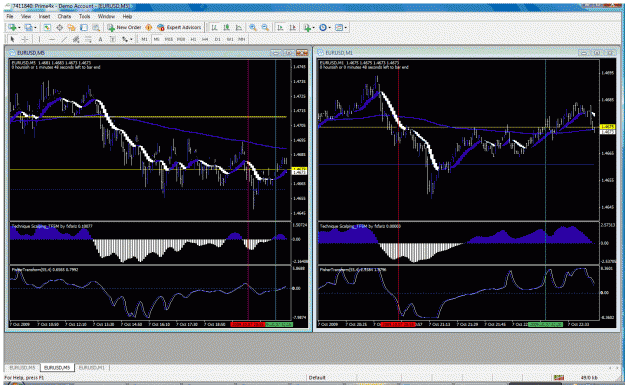
Task: Open the Indicators list icon
Action: 307,28
